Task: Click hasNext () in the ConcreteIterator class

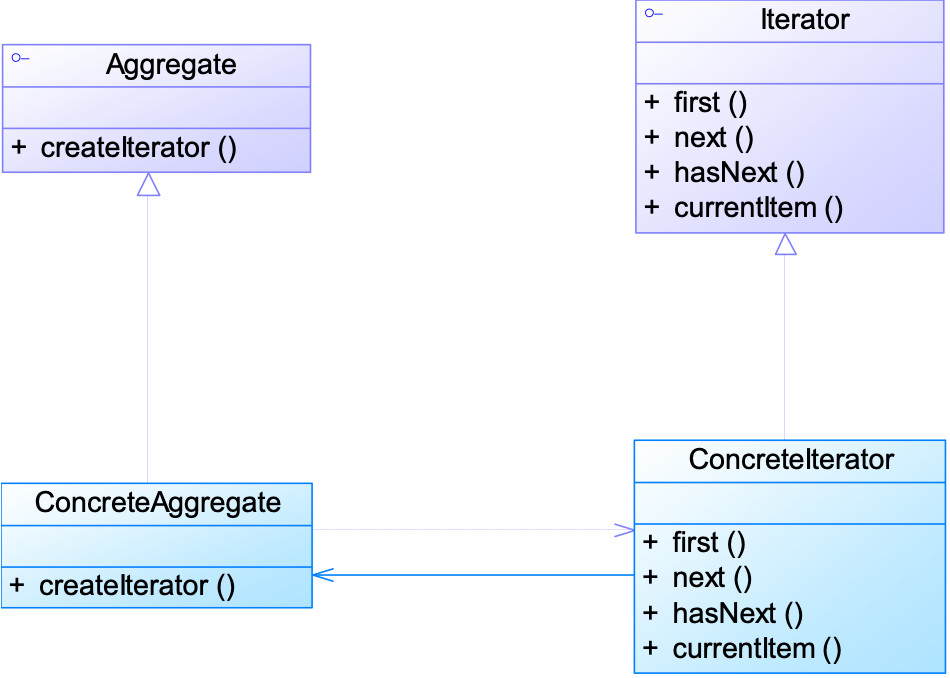Action: pyautogui.click(x=737, y=613)
